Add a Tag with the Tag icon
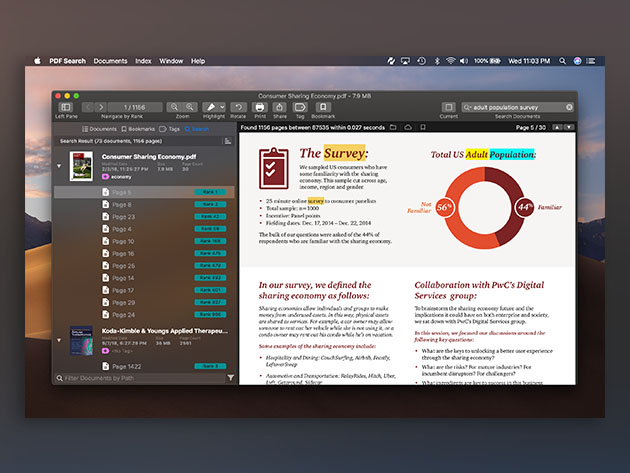The width and height of the screenshot is (630, 473). coord(300,107)
